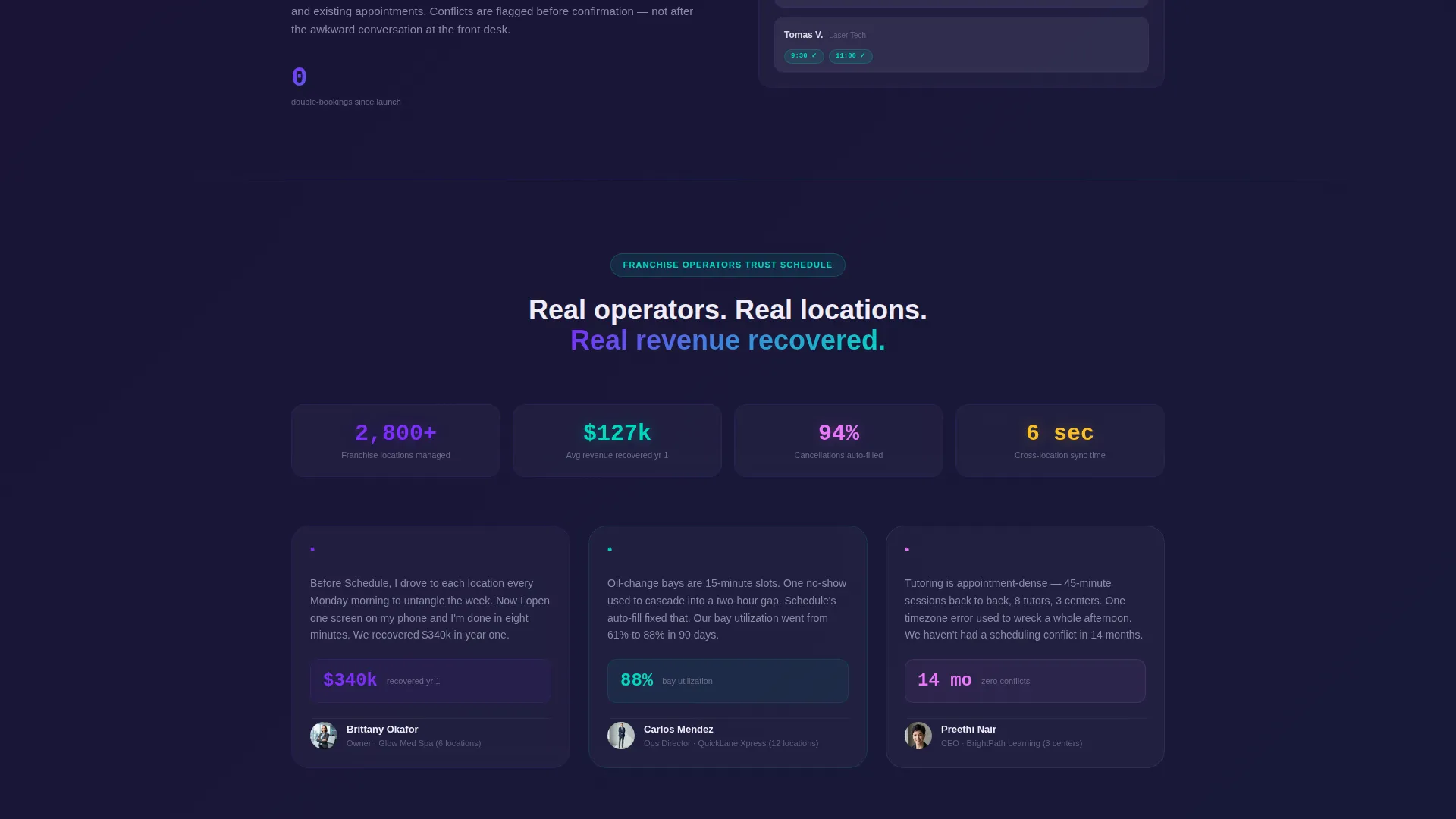Click Carlos Mendez's avatar photo

click(621, 736)
